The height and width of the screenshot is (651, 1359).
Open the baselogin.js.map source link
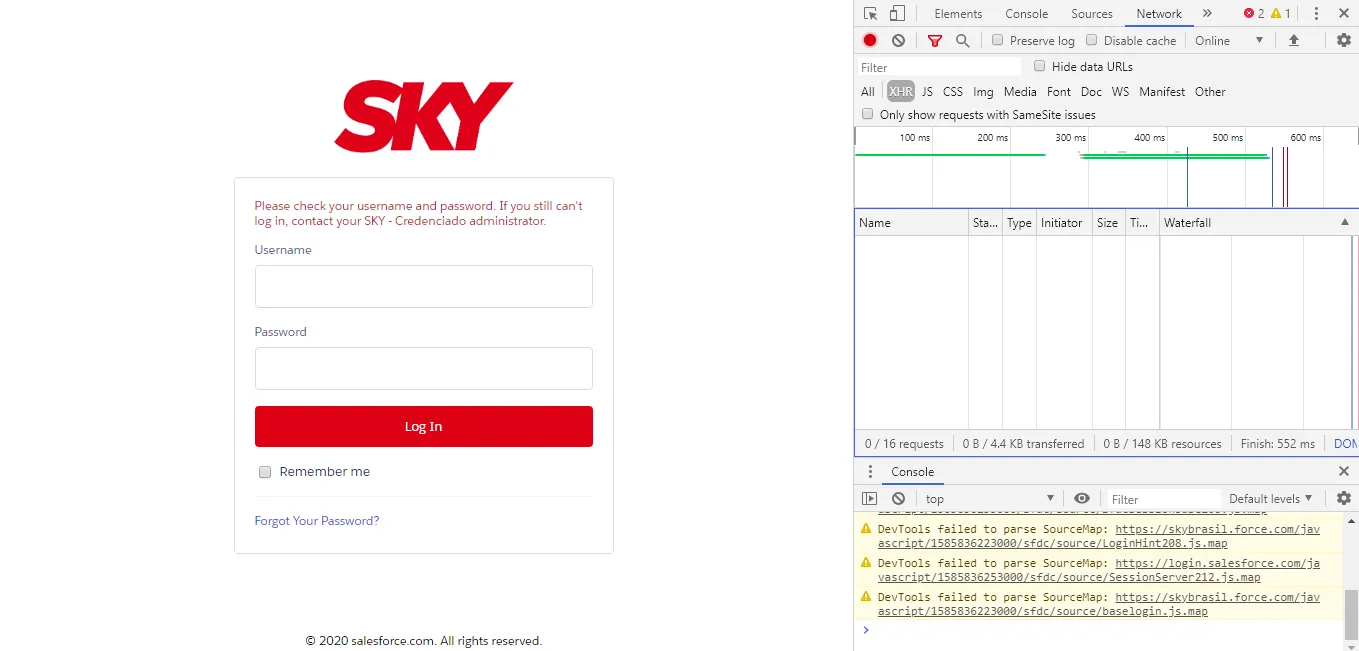(x=1099, y=604)
